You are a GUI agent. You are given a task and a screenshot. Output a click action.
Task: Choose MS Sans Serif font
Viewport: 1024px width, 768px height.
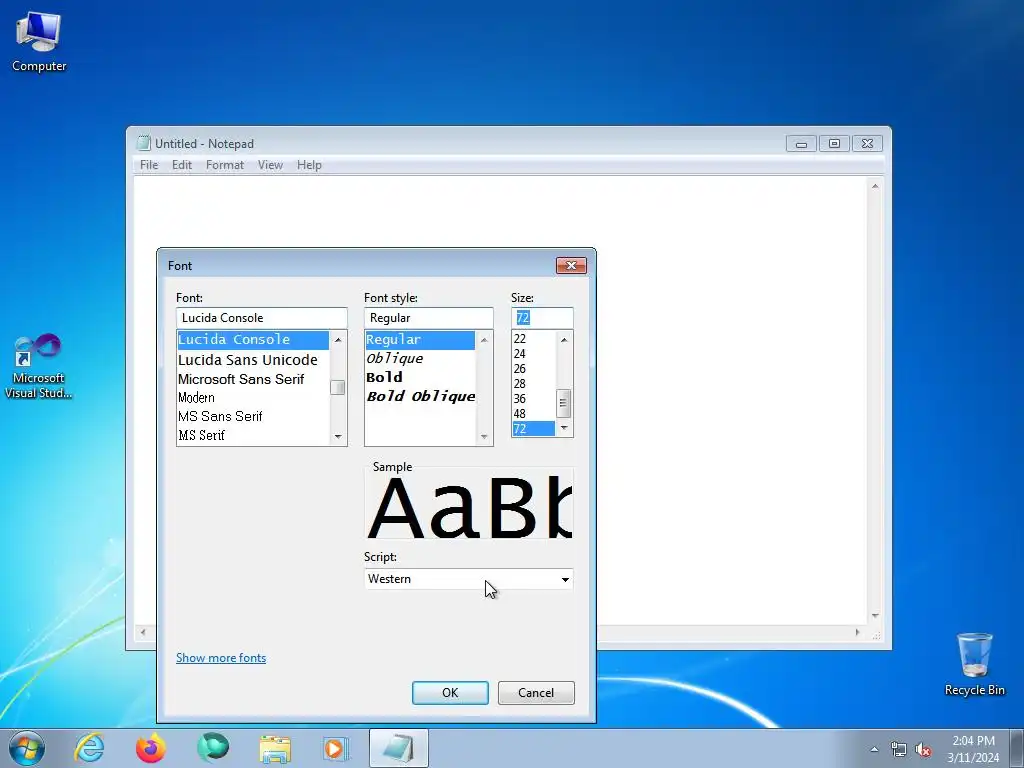[x=253, y=417]
